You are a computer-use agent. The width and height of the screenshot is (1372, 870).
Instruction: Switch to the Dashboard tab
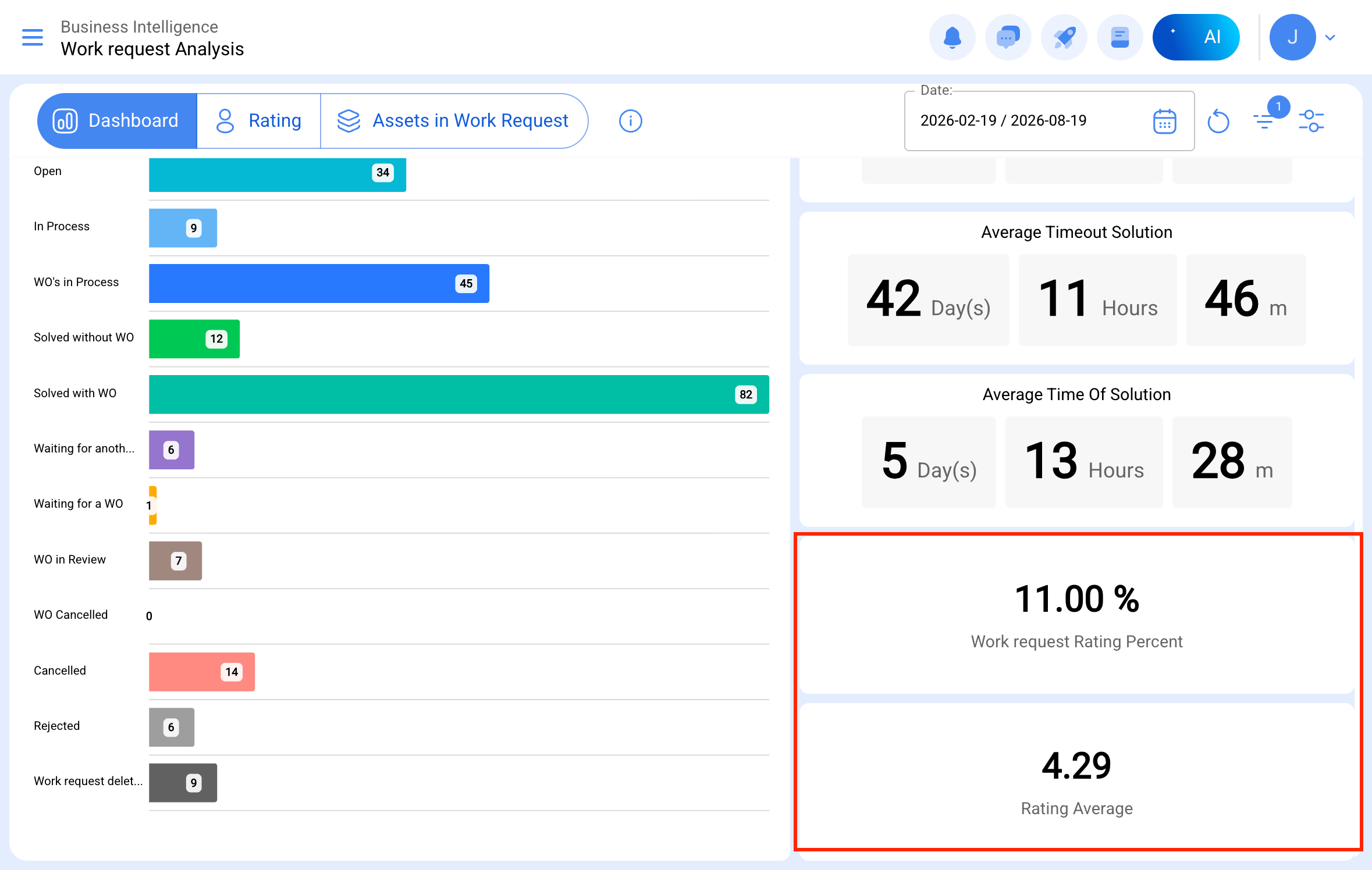coord(117,121)
